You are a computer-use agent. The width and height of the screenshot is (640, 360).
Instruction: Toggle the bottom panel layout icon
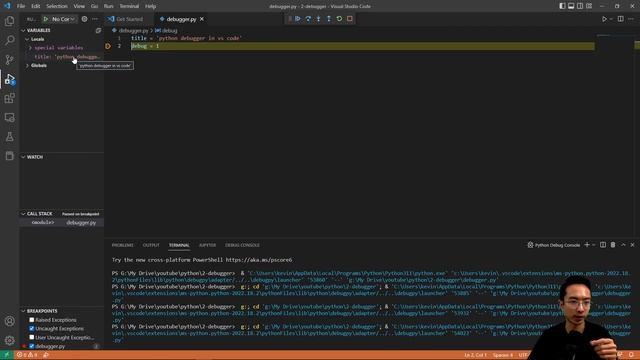point(571,6)
